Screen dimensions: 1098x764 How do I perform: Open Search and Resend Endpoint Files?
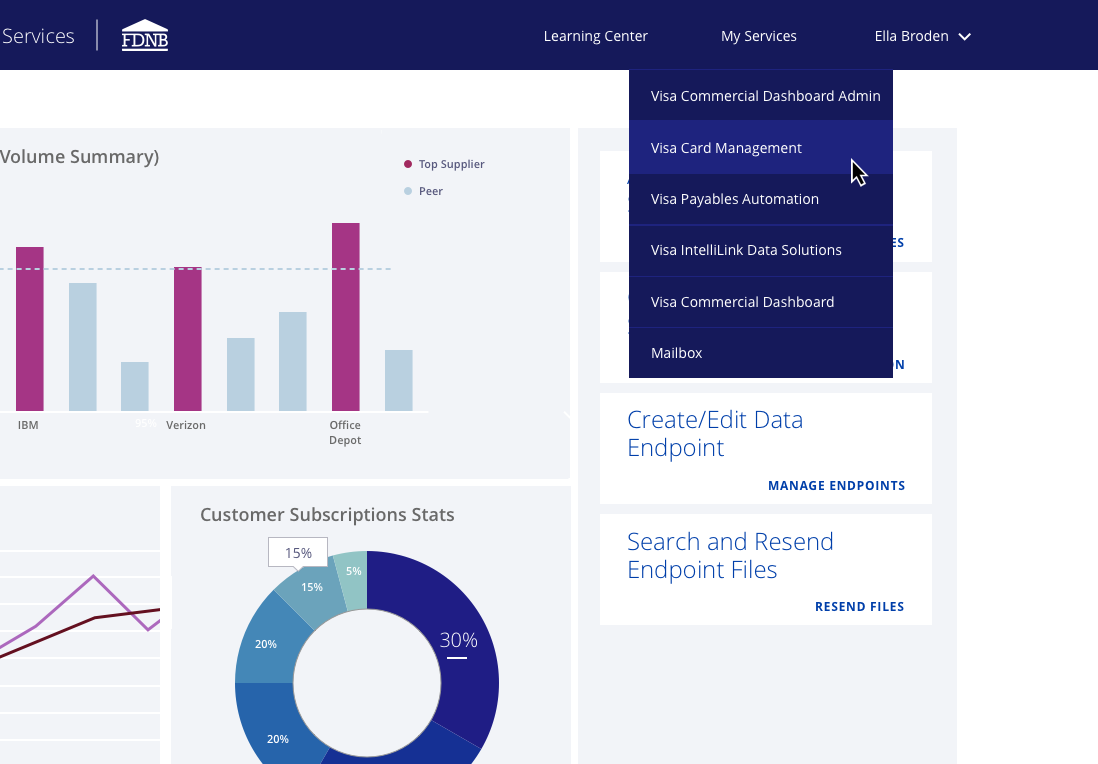click(x=730, y=555)
